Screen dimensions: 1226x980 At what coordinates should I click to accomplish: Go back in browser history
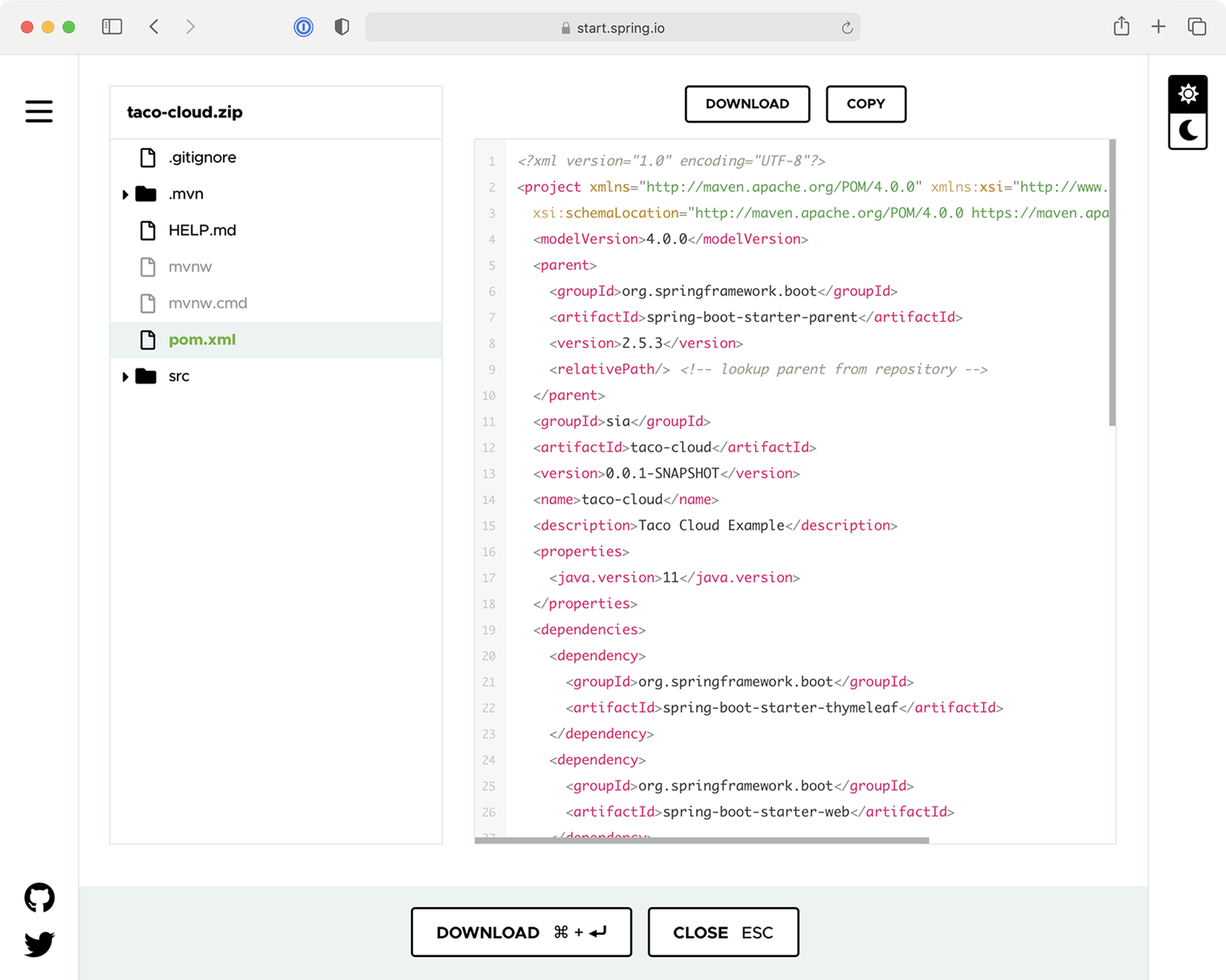click(154, 27)
